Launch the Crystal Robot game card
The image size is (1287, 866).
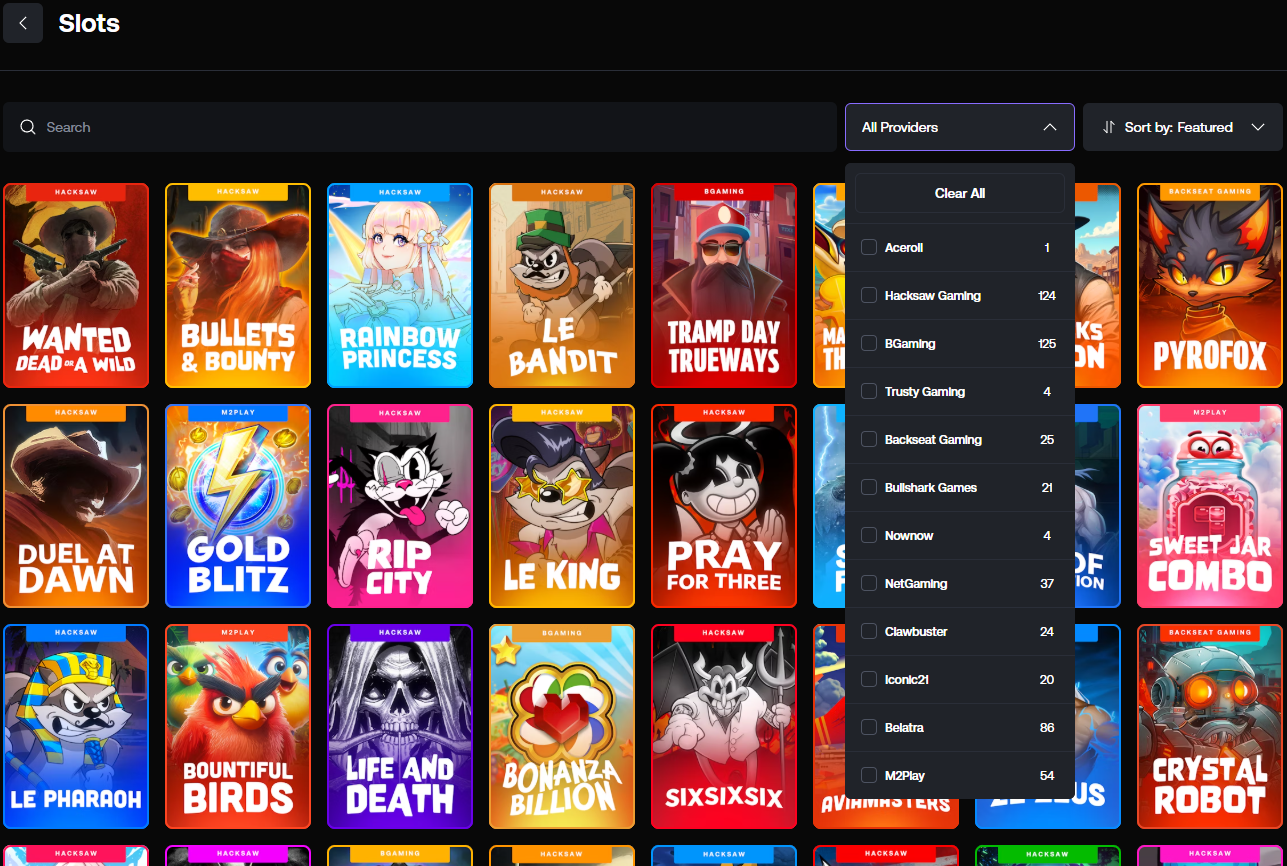(1210, 727)
